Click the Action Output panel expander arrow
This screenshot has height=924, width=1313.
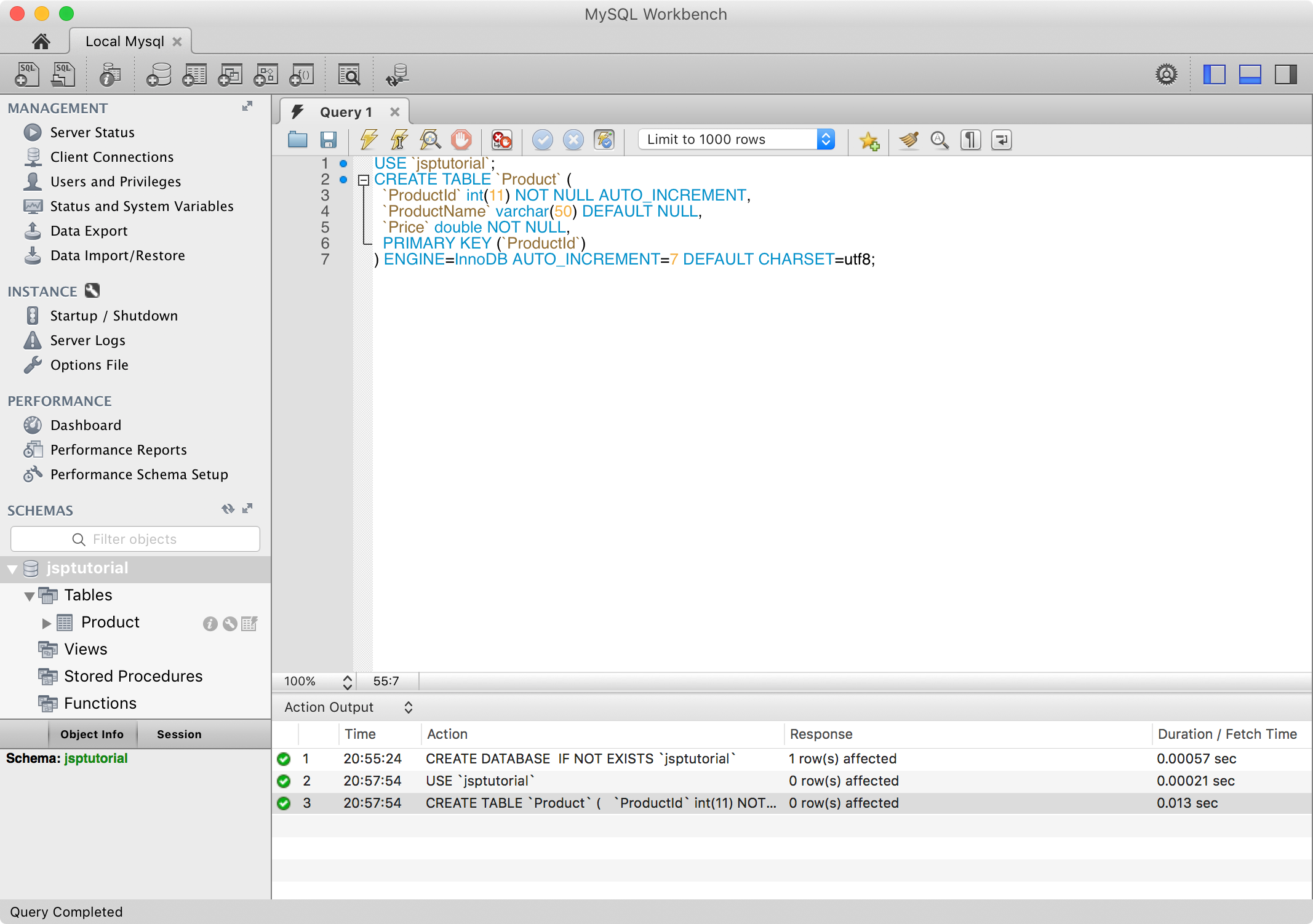pyautogui.click(x=407, y=707)
